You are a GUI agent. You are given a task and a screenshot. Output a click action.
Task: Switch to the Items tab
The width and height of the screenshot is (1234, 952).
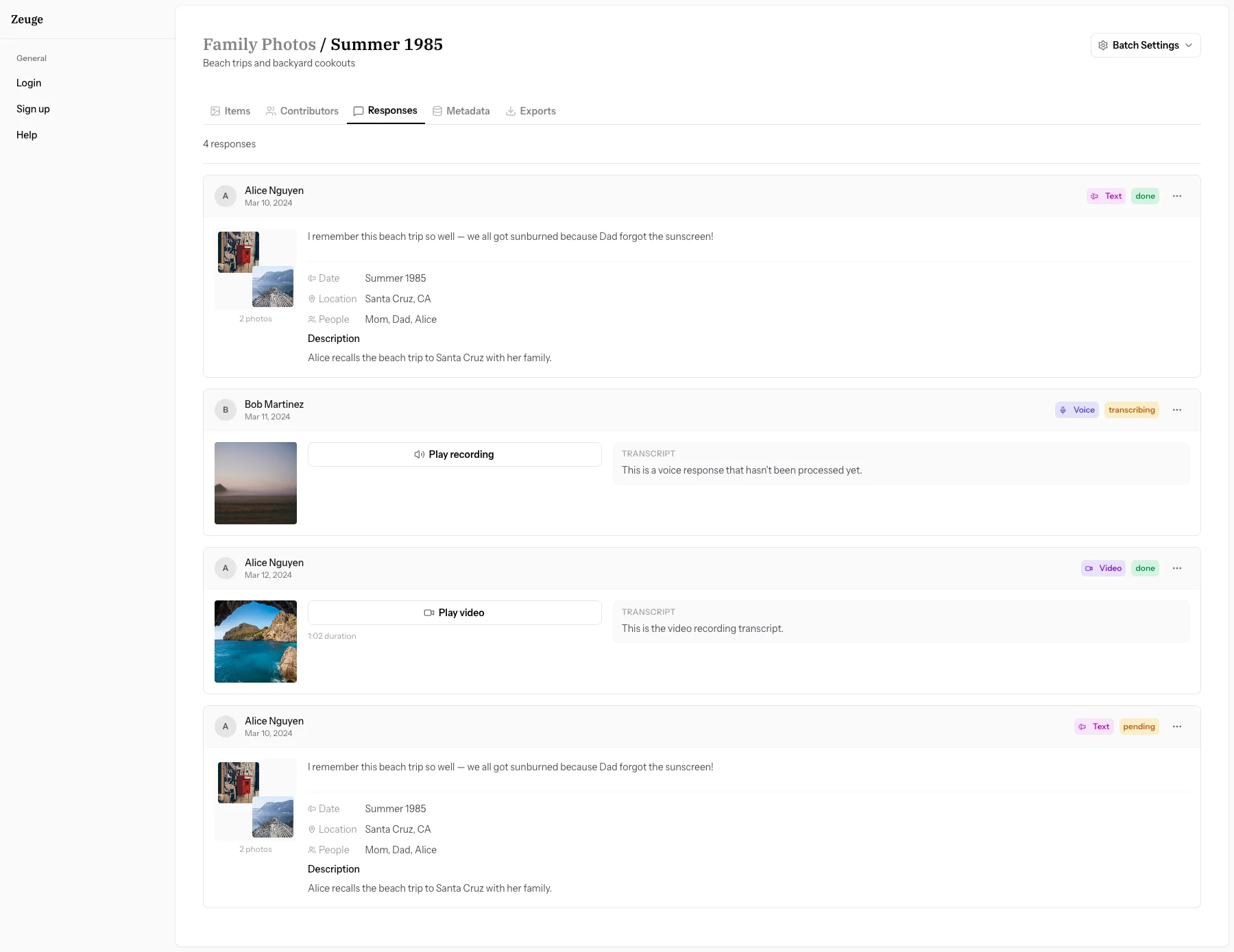pyautogui.click(x=230, y=111)
